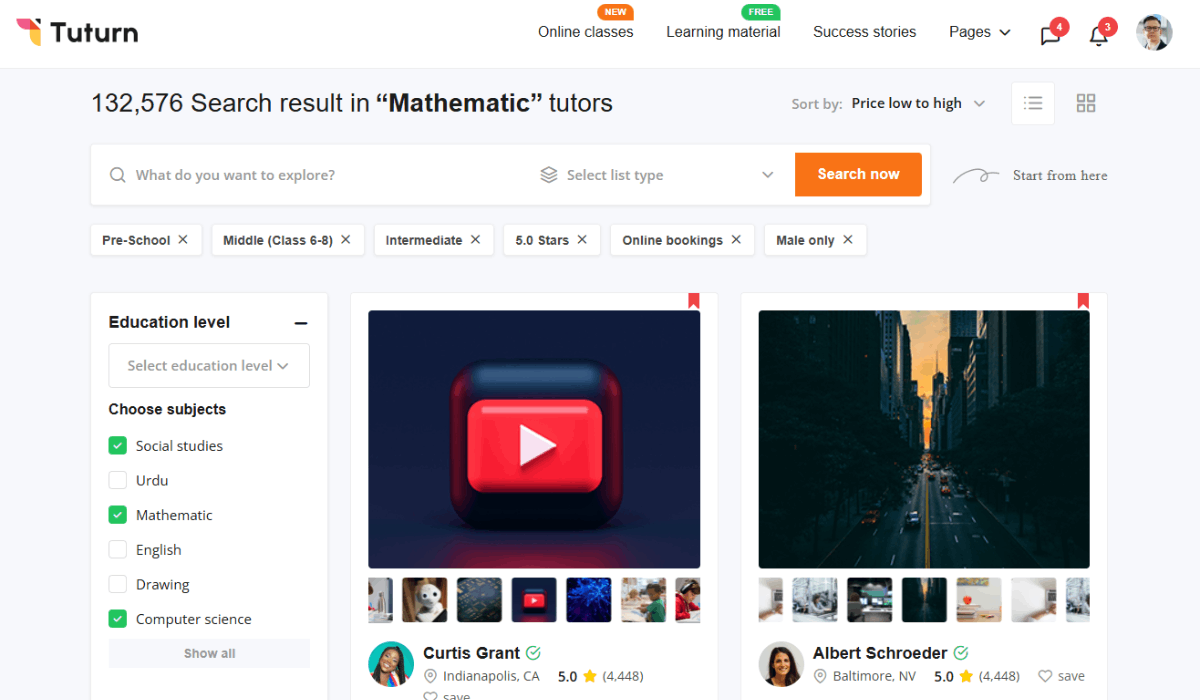Click the 'Choose subjects' heading
Screen dimensions: 1200x700
point(167,409)
